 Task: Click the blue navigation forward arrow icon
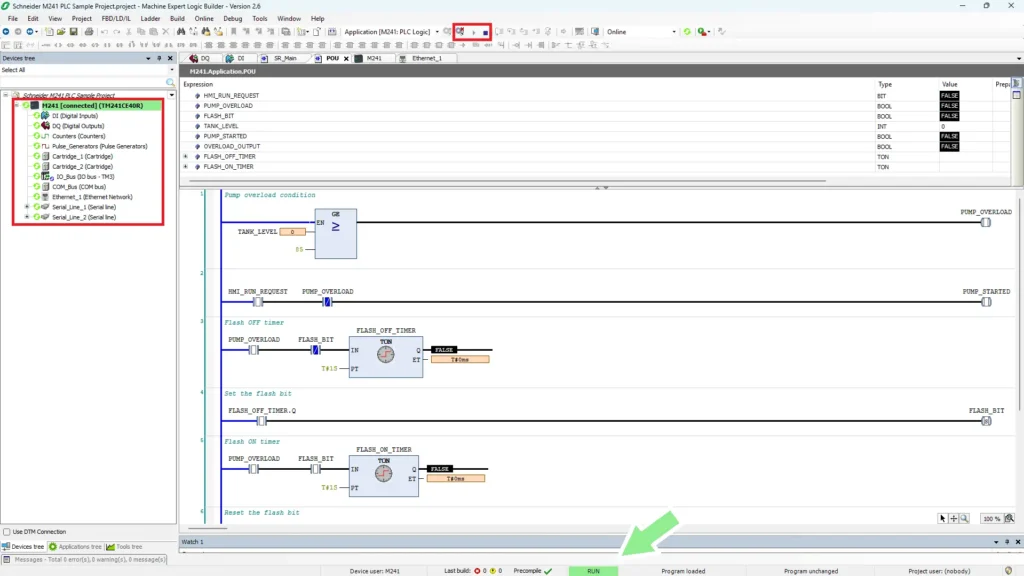click(29, 31)
